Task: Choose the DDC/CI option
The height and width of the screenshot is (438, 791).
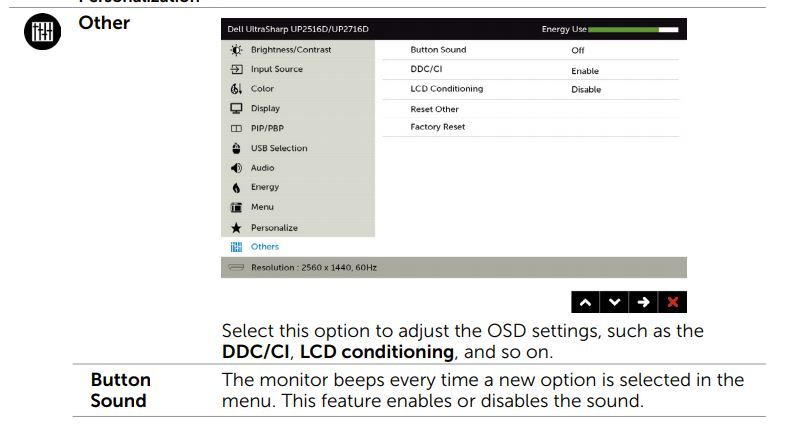Action: pos(426,69)
